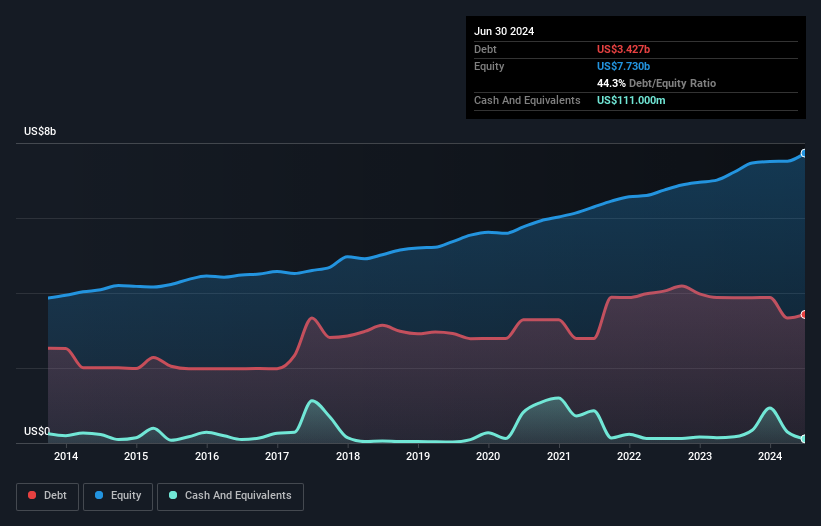Image resolution: width=821 pixels, height=526 pixels.
Task: Click the 44.3% Debt/Equity Ratio text
Action: 656,83
